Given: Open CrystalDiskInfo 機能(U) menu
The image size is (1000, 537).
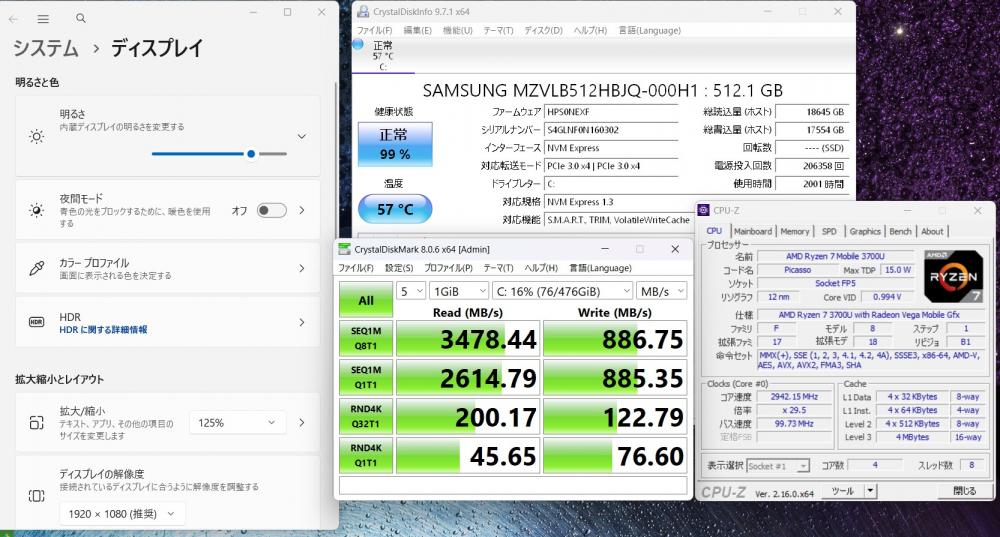Looking at the screenshot, I should [458, 31].
